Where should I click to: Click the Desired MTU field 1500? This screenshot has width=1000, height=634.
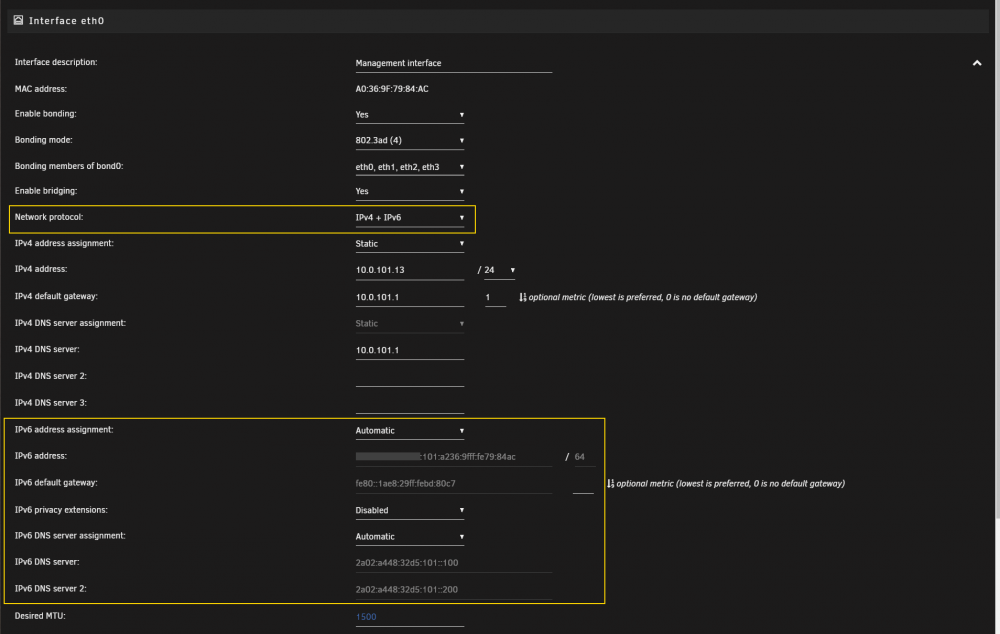409,617
